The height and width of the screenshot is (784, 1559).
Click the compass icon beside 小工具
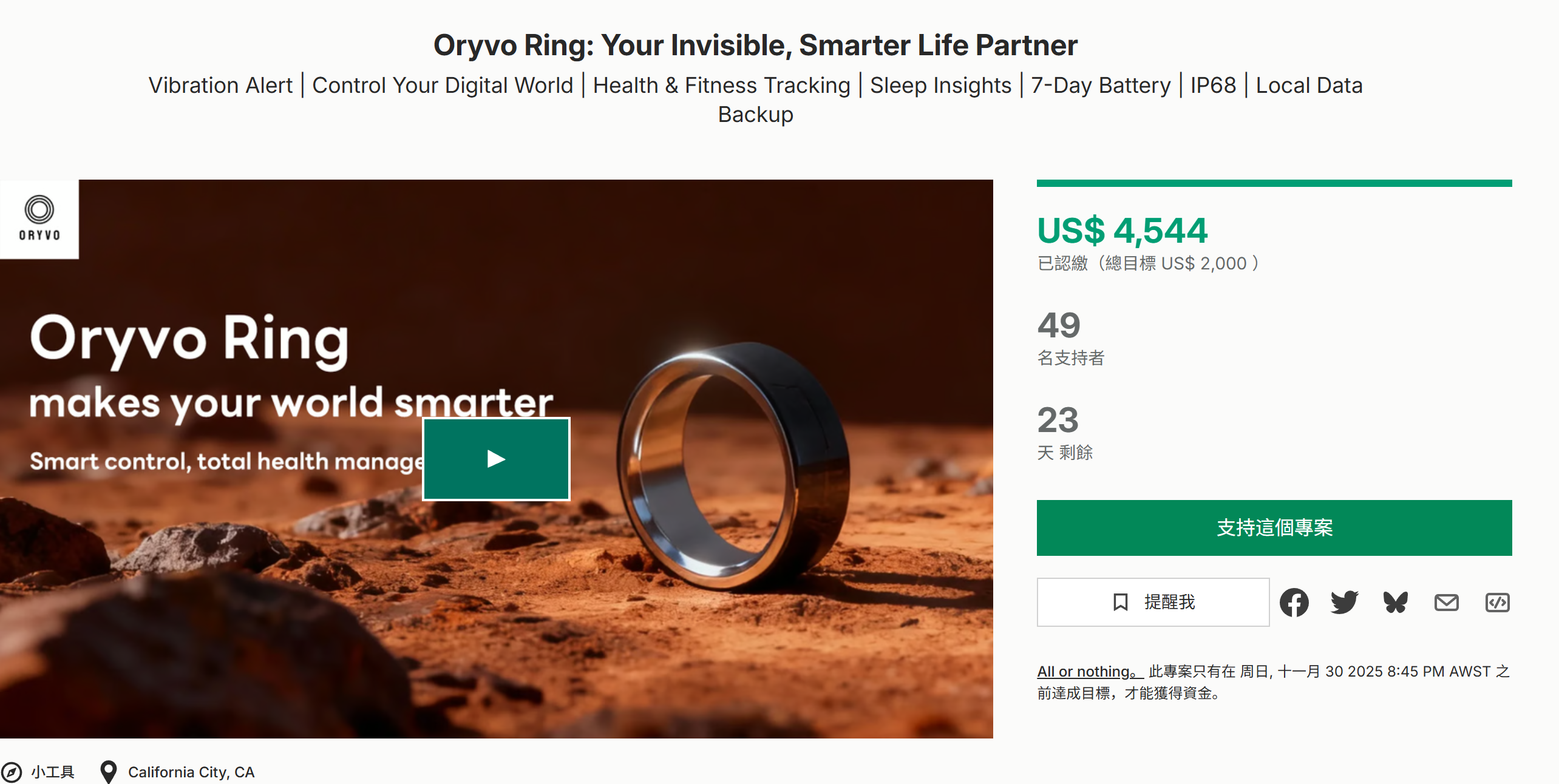[x=12, y=772]
